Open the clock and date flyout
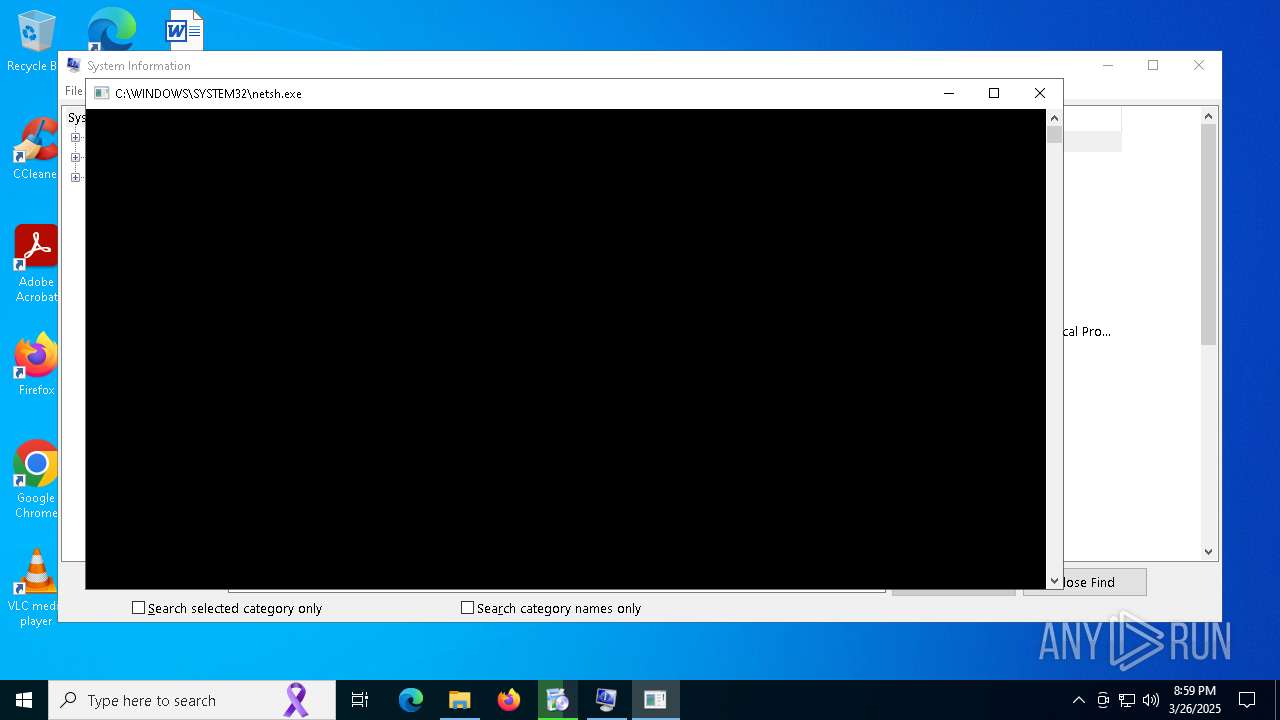The width and height of the screenshot is (1280, 720). tap(1195, 700)
